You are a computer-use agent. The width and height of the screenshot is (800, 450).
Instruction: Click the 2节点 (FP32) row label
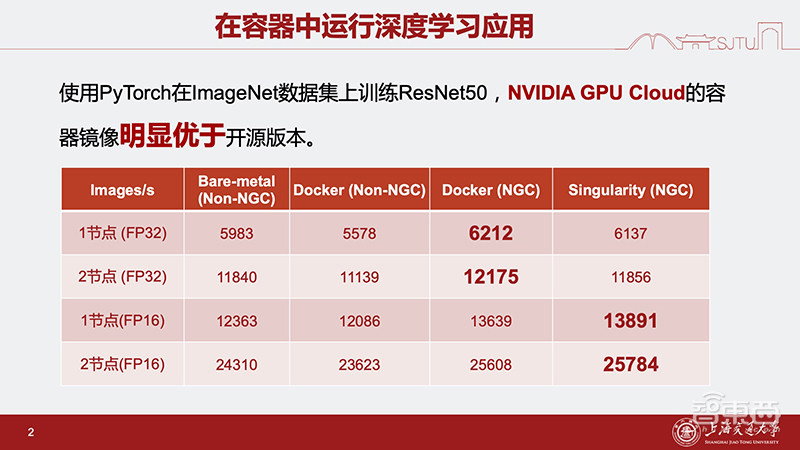point(122,277)
